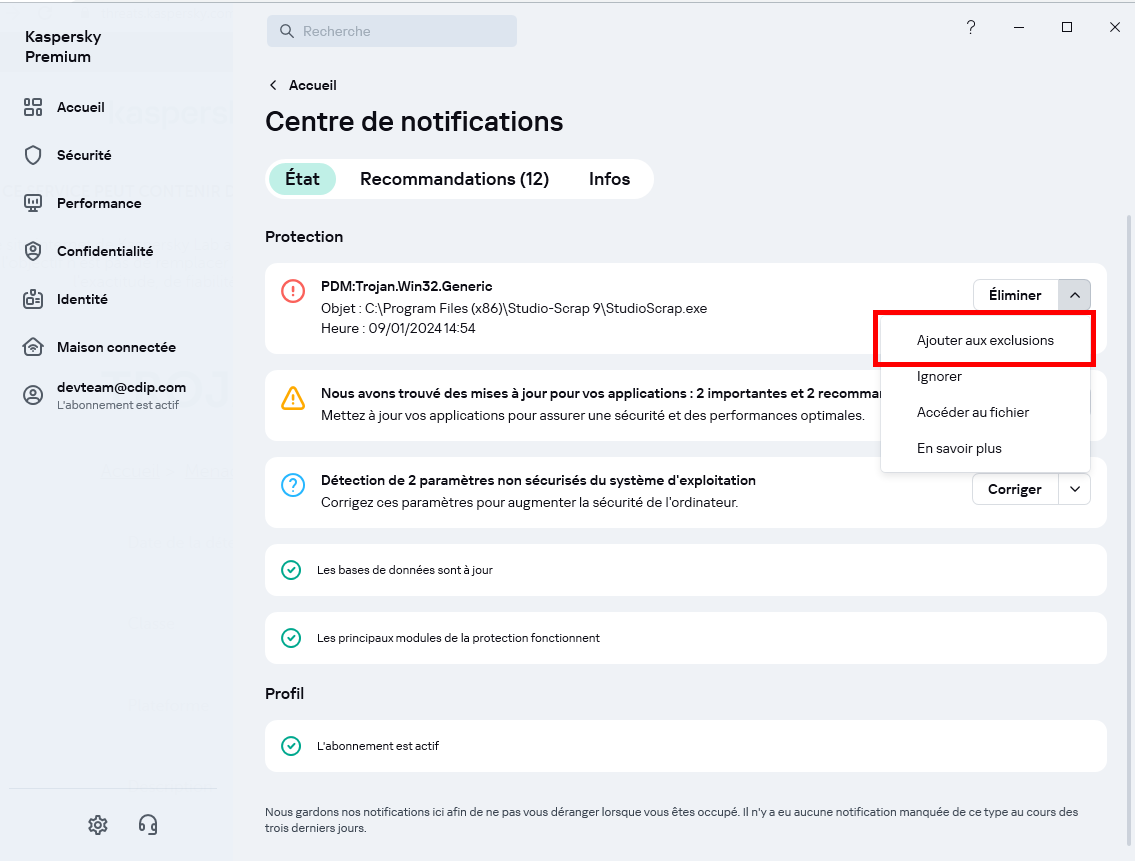The width and height of the screenshot is (1135, 861).
Task: Go back using the chevron before Accueil
Action: (273, 85)
